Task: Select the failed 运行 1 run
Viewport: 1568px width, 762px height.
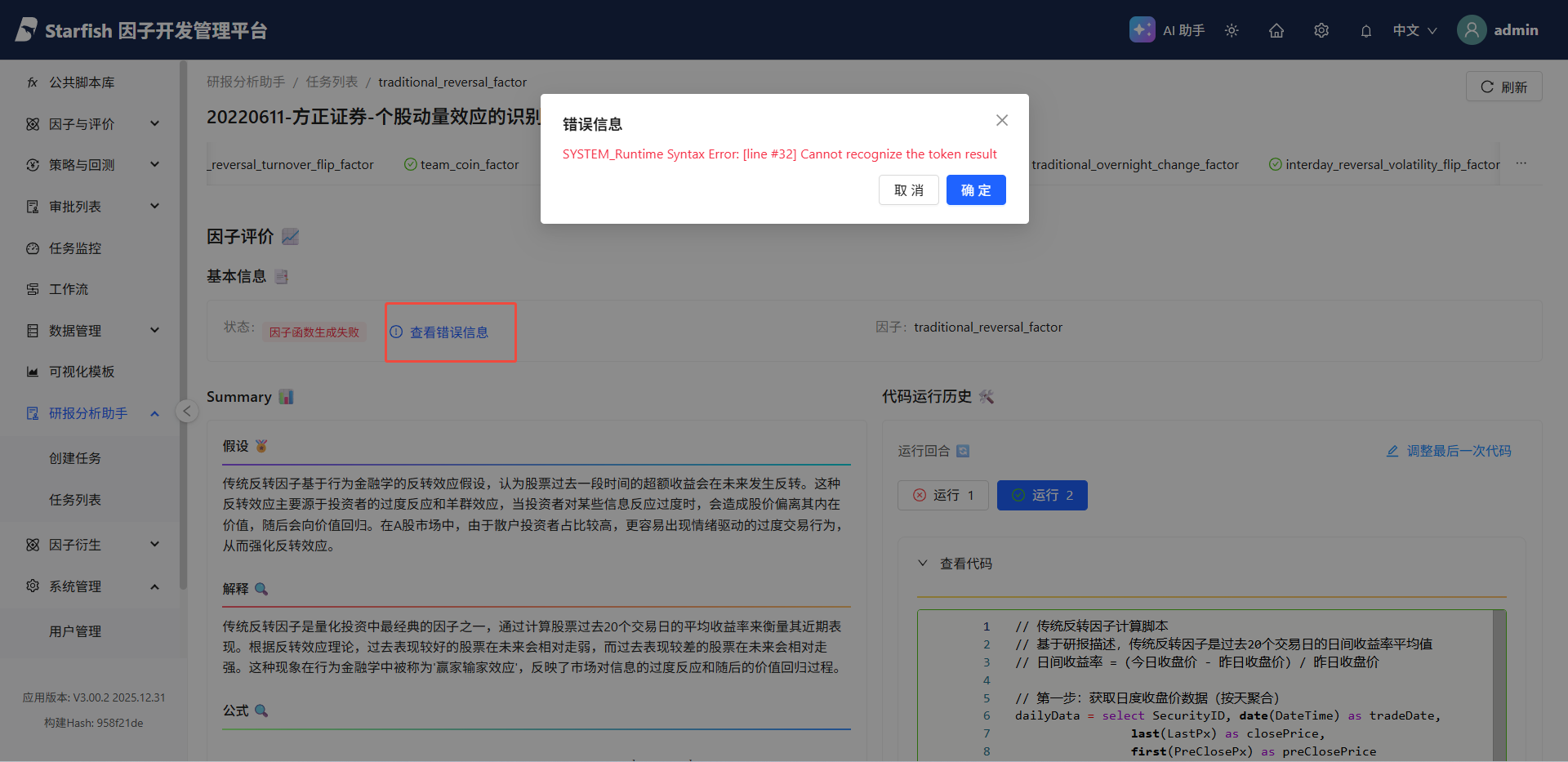Action: tap(943, 495)
